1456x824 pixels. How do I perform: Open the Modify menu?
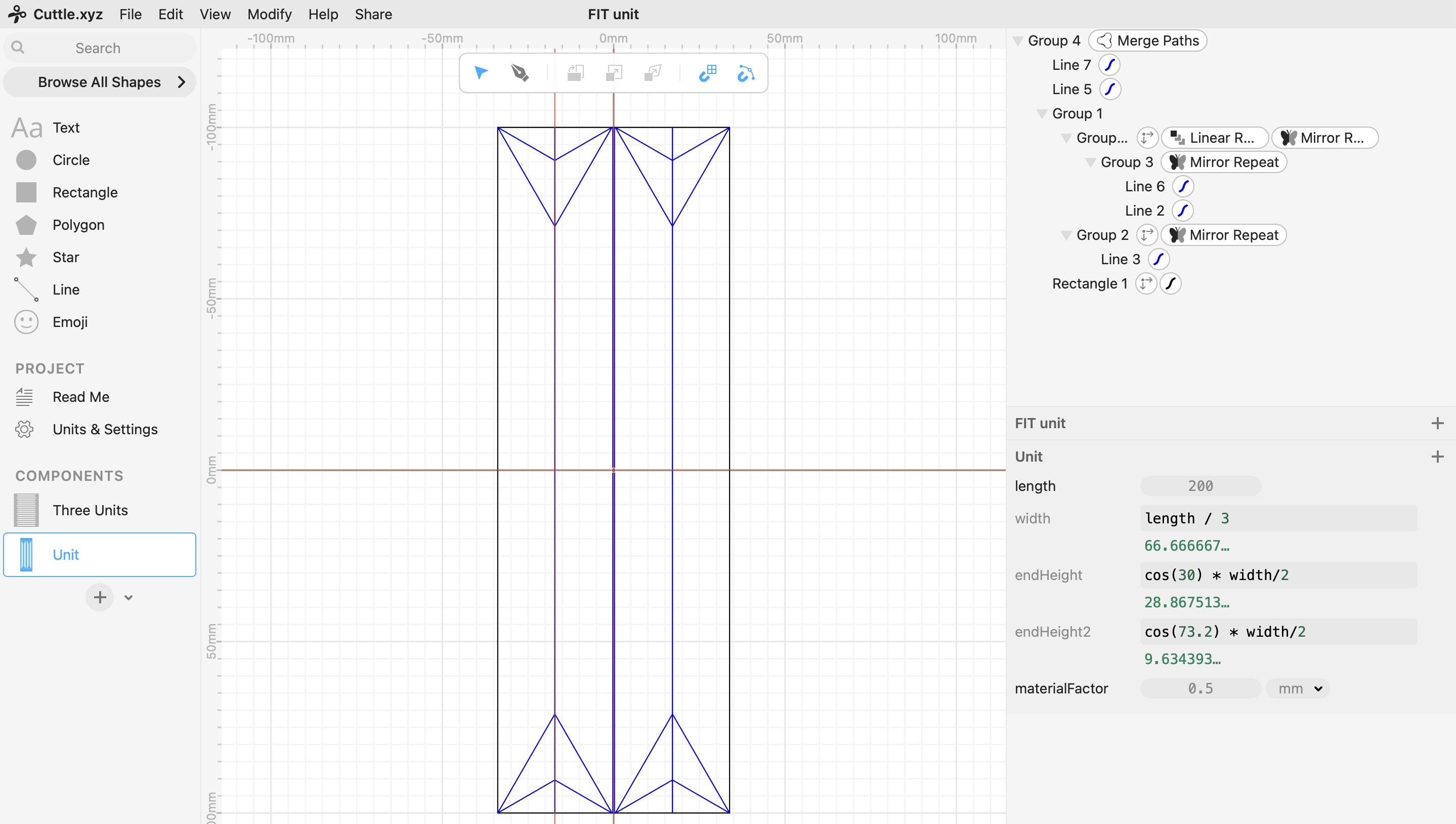pos(269,14)
